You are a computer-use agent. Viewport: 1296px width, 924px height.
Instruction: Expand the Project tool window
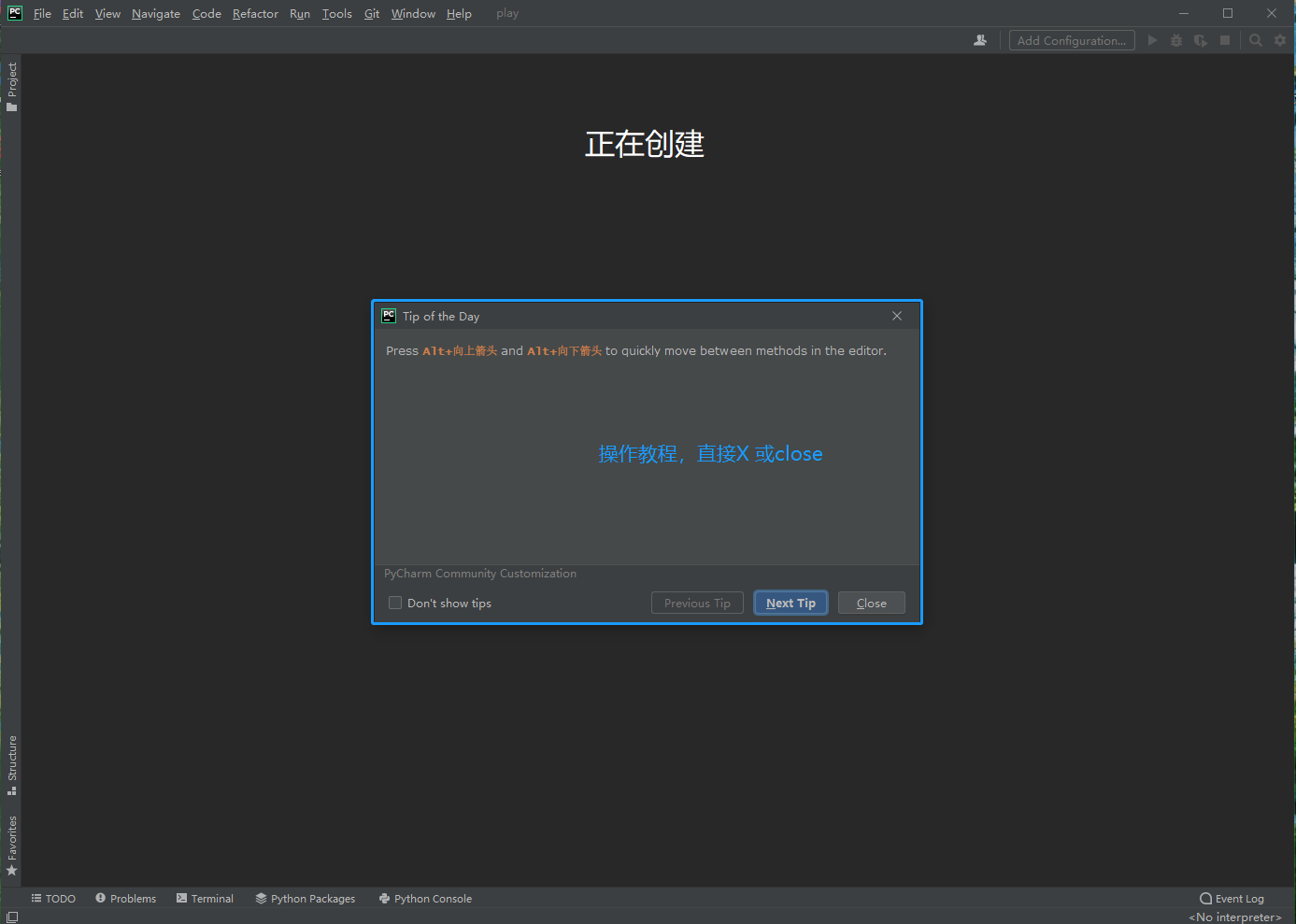point(11,86)
